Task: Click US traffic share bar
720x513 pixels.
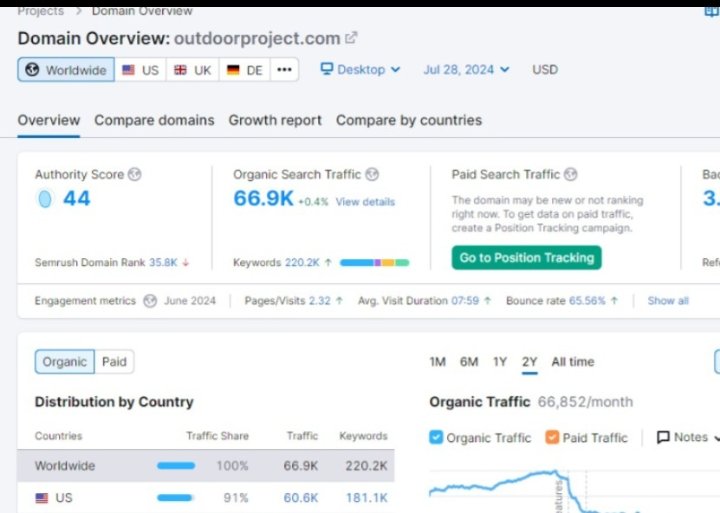Action: pyautogui.click(x=174, y=498)
